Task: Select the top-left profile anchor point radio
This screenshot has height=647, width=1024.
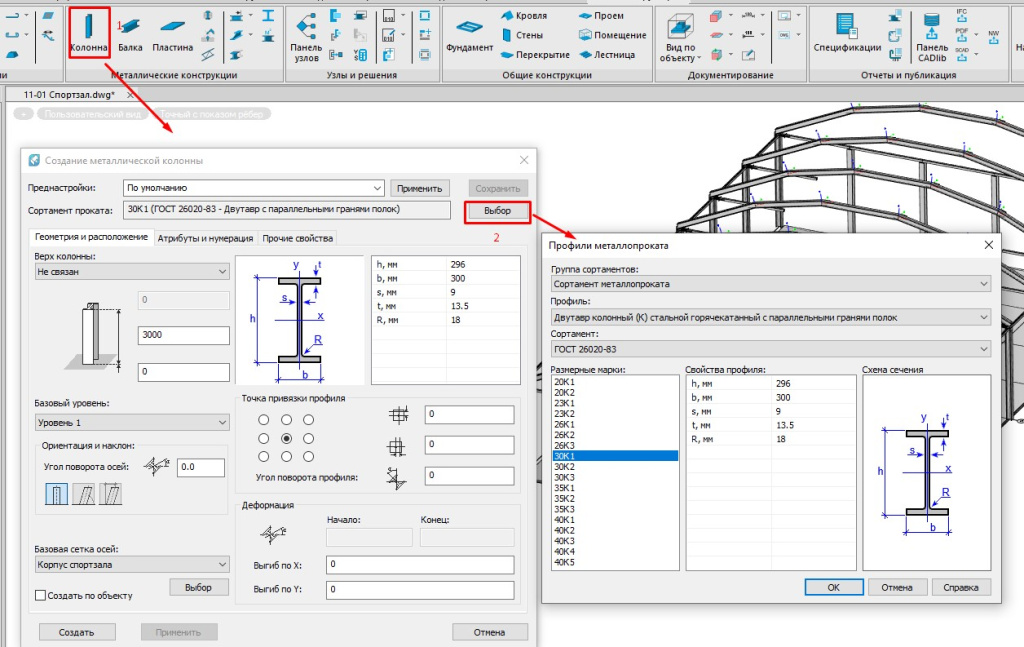Action: click(x=263, y=420)
